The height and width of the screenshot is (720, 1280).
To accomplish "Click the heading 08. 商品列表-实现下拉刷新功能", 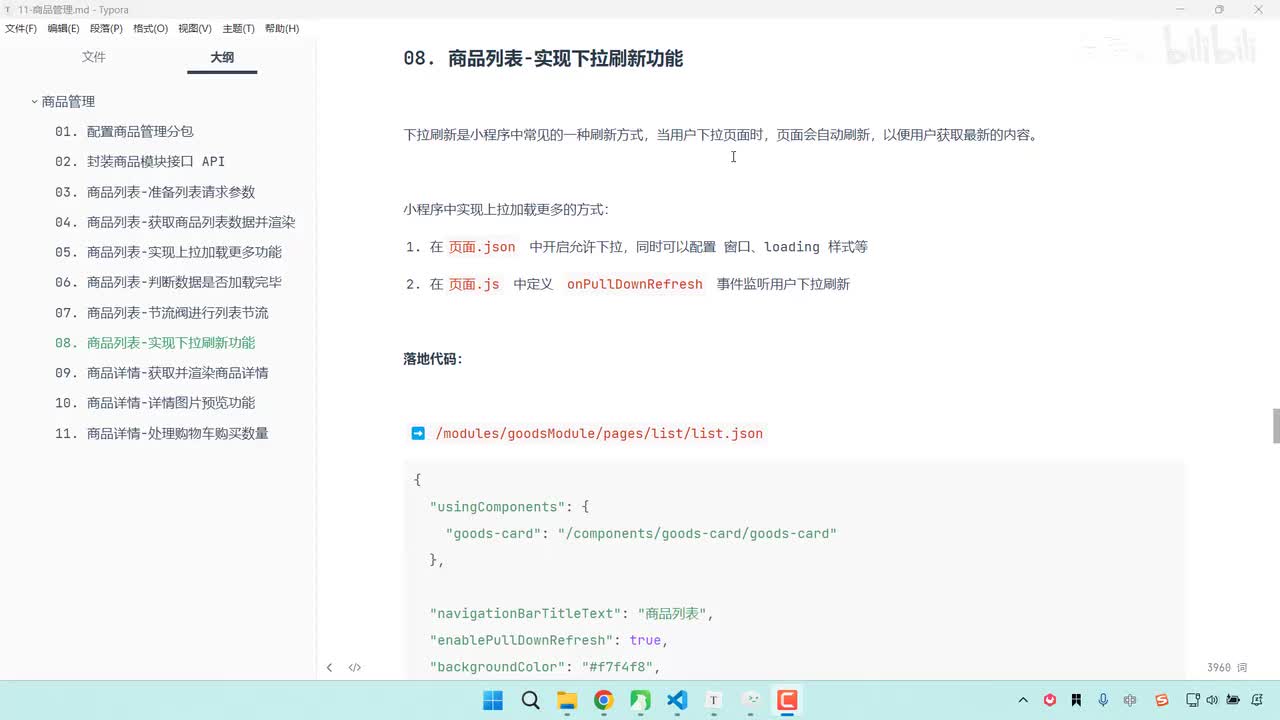I will (x=543, y=58).
